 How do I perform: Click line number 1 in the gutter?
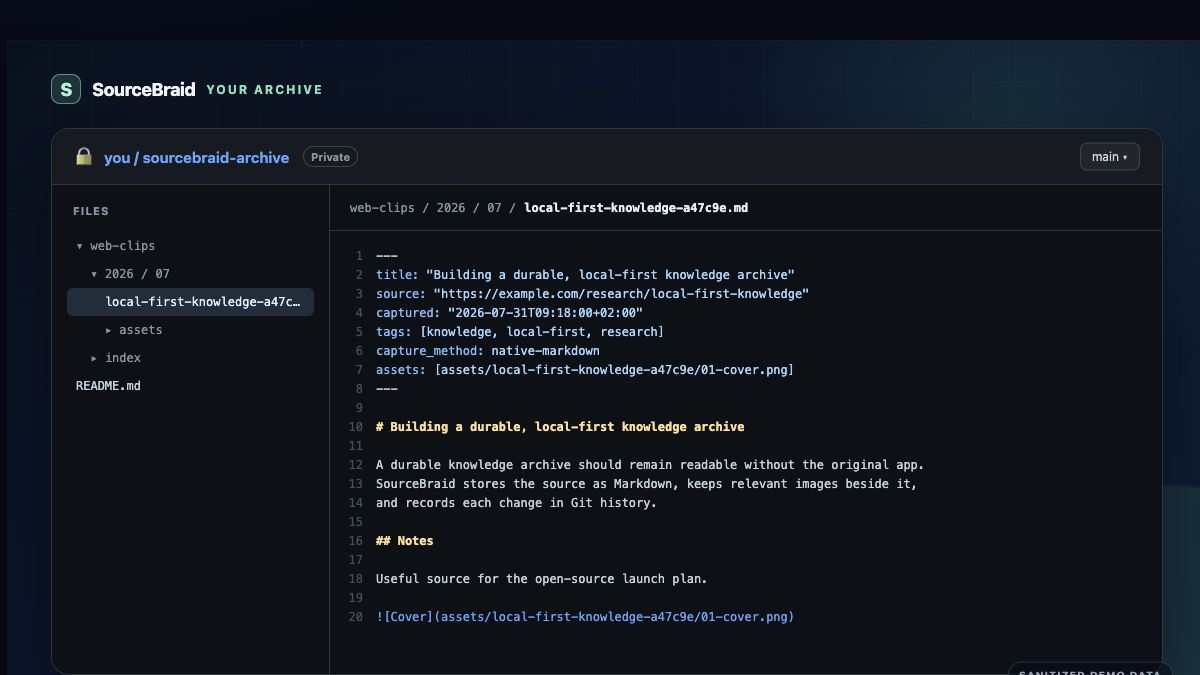[x=359, y=256]
